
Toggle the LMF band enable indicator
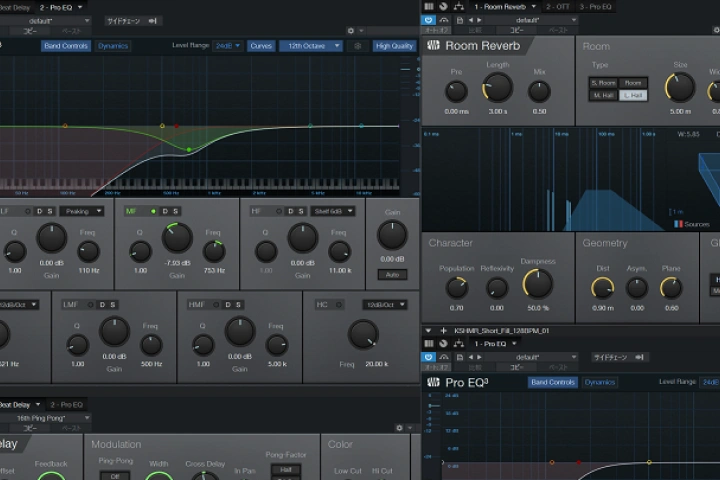90,305
